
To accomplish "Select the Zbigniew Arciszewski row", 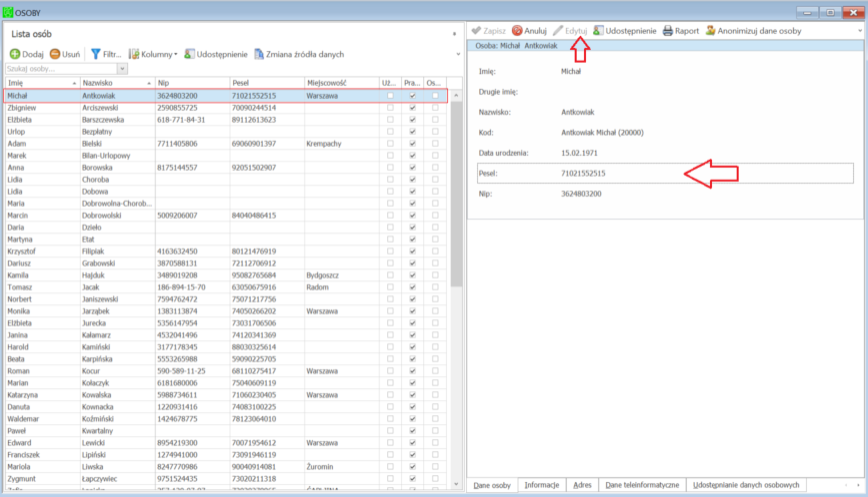I will tap(225, 108).
